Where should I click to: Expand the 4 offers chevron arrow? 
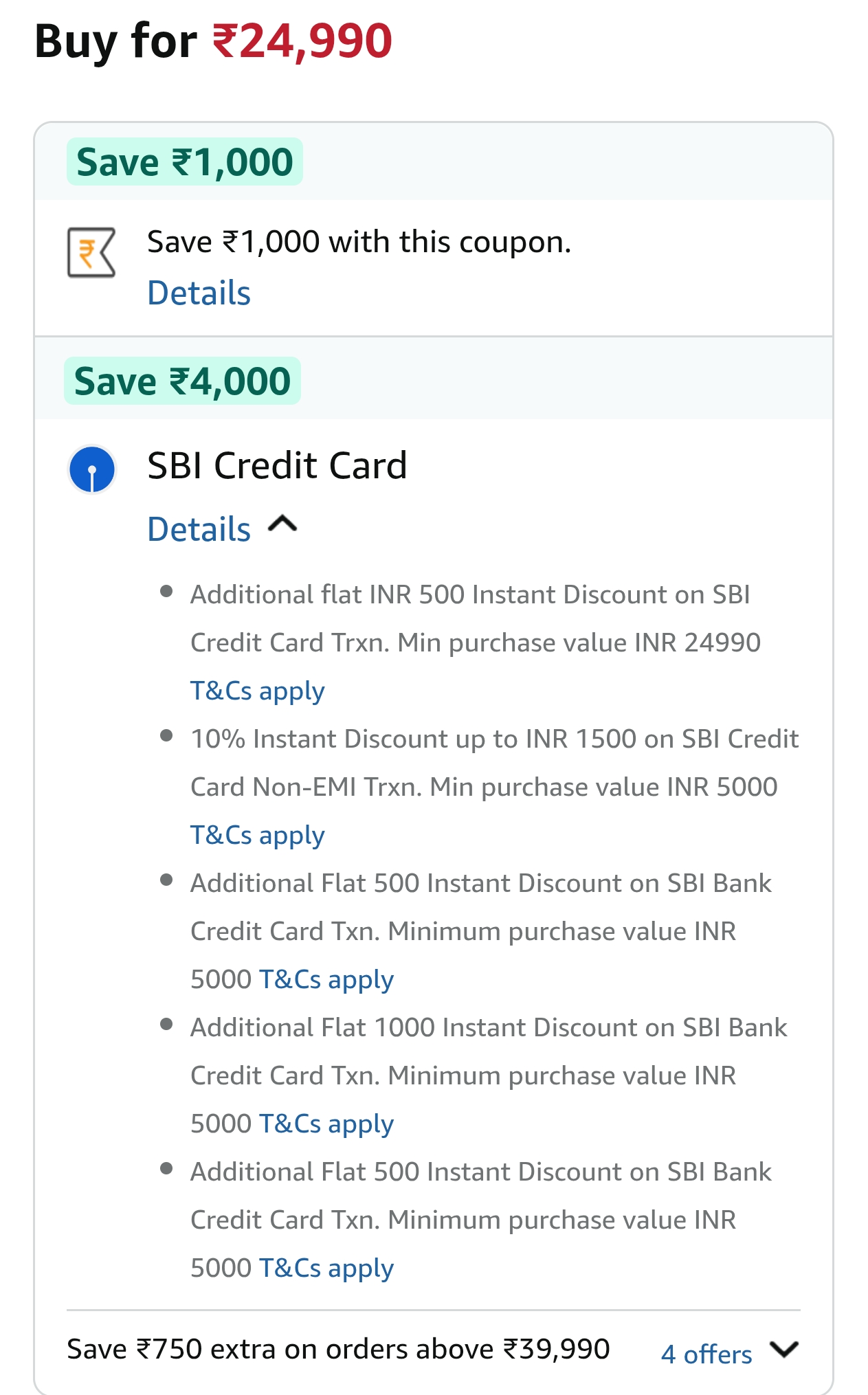point(784,1350)
